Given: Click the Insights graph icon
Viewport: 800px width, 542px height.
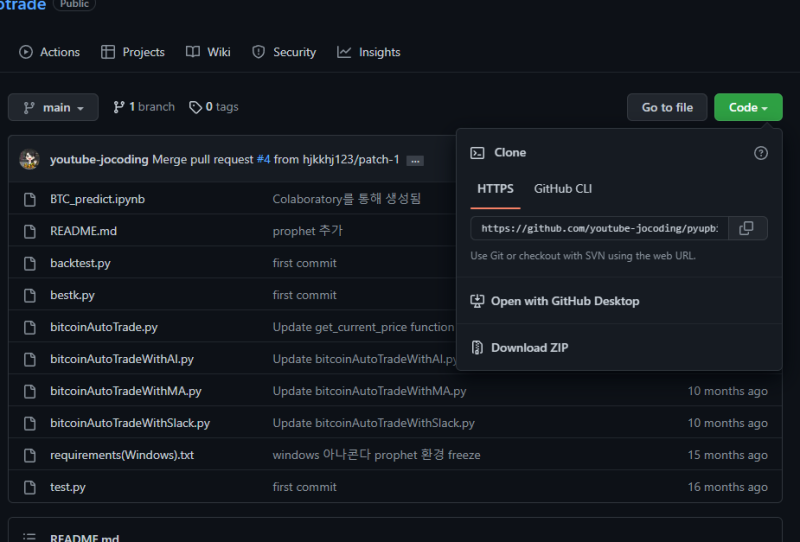Looking at the screenshot, I should coord(344,52).
